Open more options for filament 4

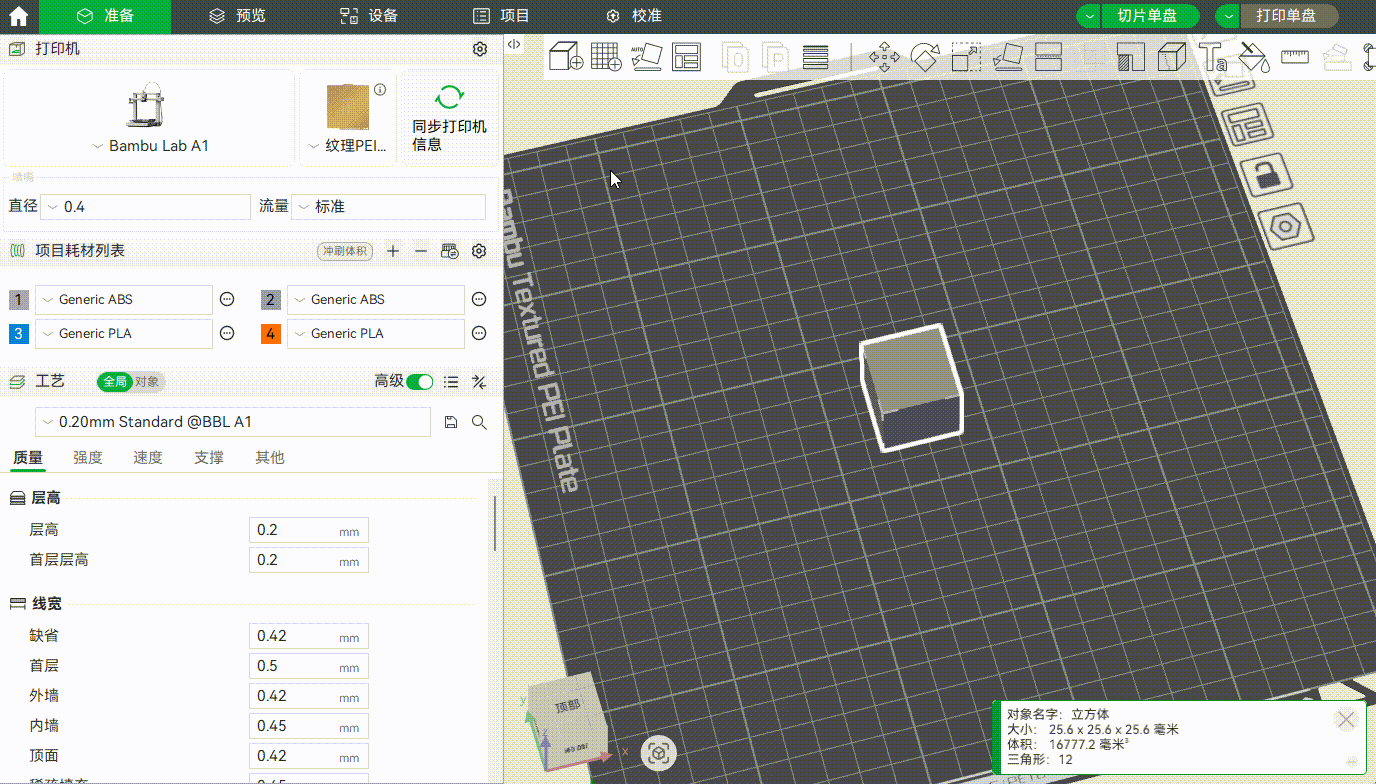479,334
